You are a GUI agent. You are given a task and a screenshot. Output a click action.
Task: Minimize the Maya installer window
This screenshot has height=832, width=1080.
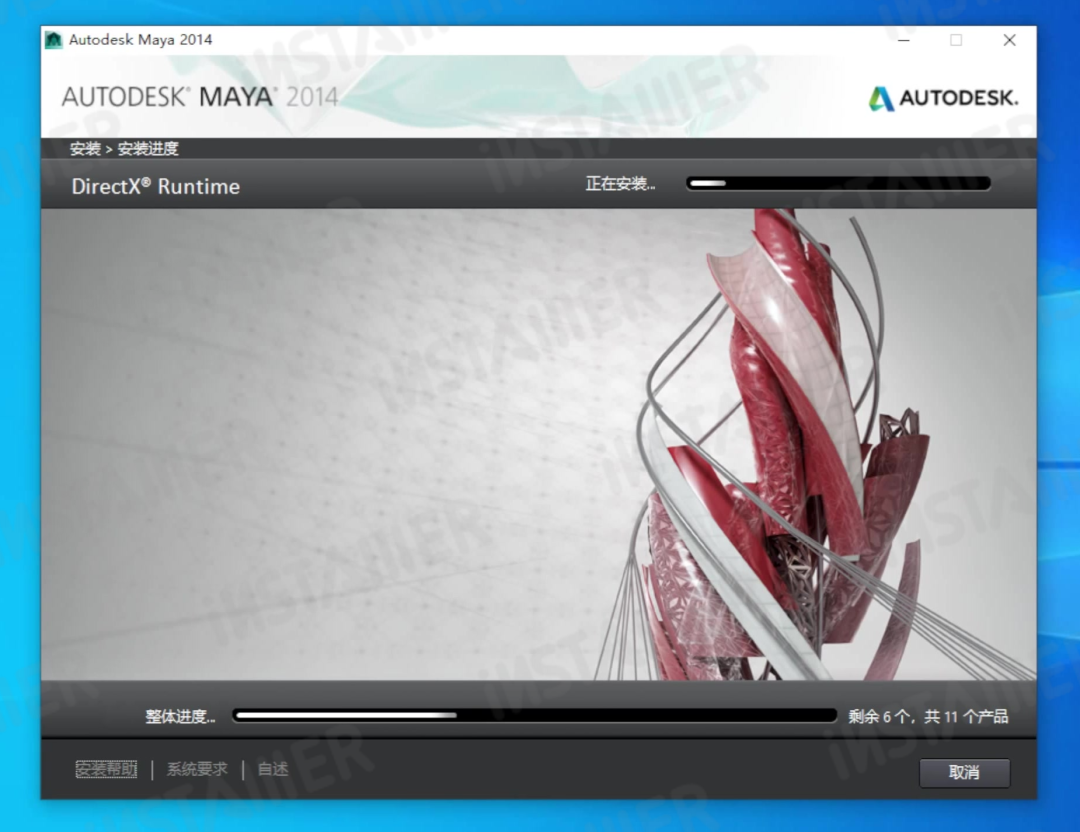pyautogui.click(x=904, y=40)
